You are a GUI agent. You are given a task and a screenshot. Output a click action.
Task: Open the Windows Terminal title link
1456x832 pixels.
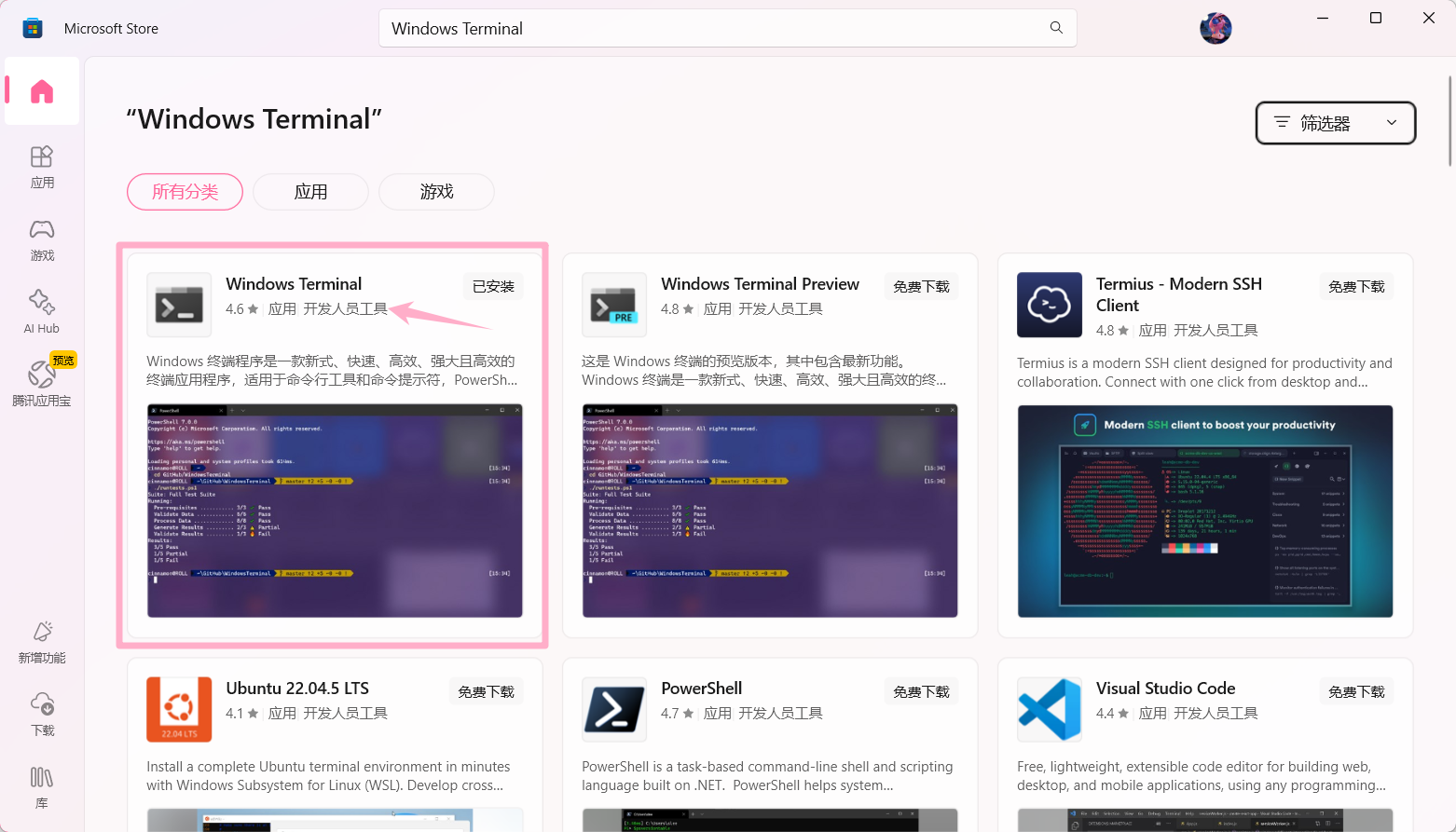click(x=294, y=284)
